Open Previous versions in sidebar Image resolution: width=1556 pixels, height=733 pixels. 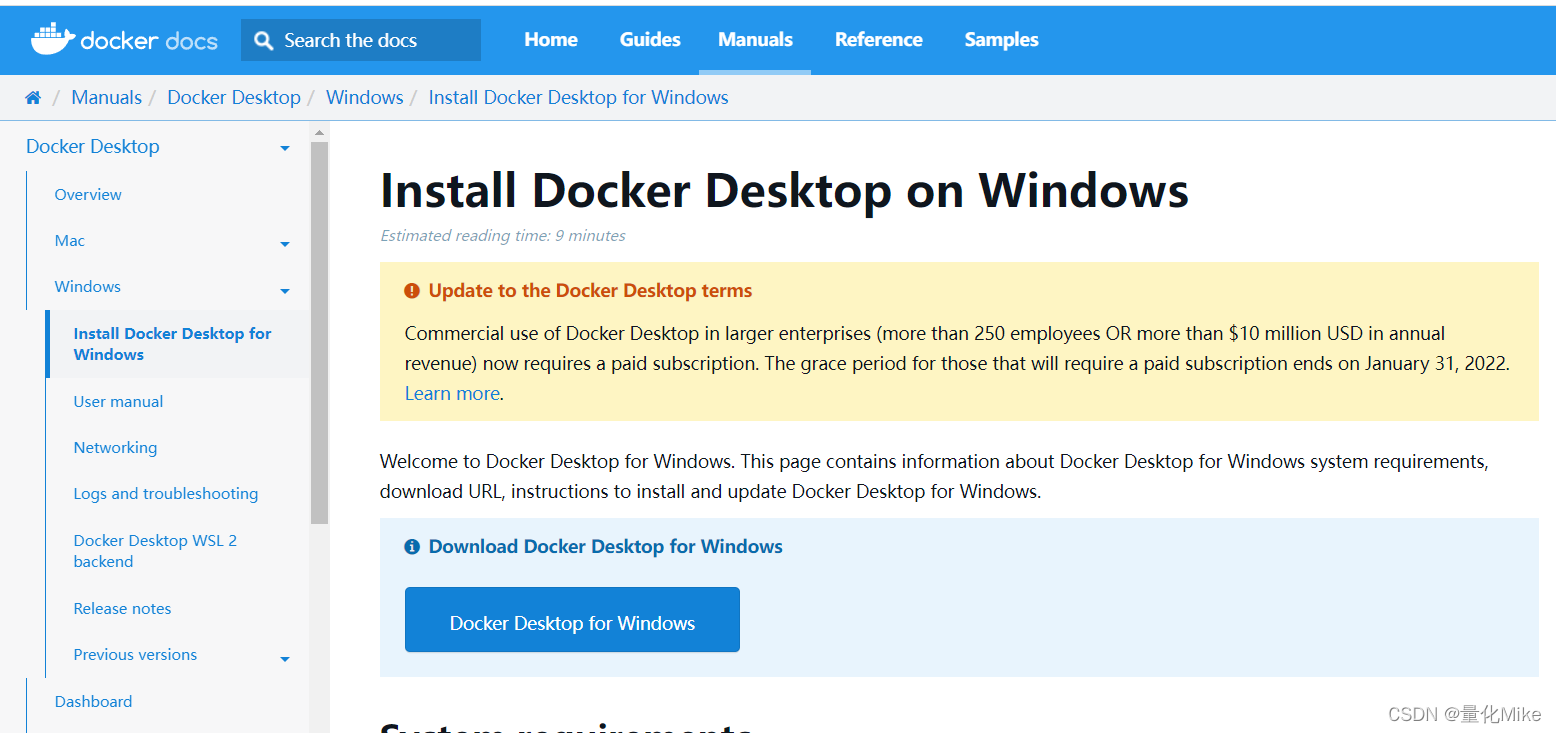tap(135, 654)
